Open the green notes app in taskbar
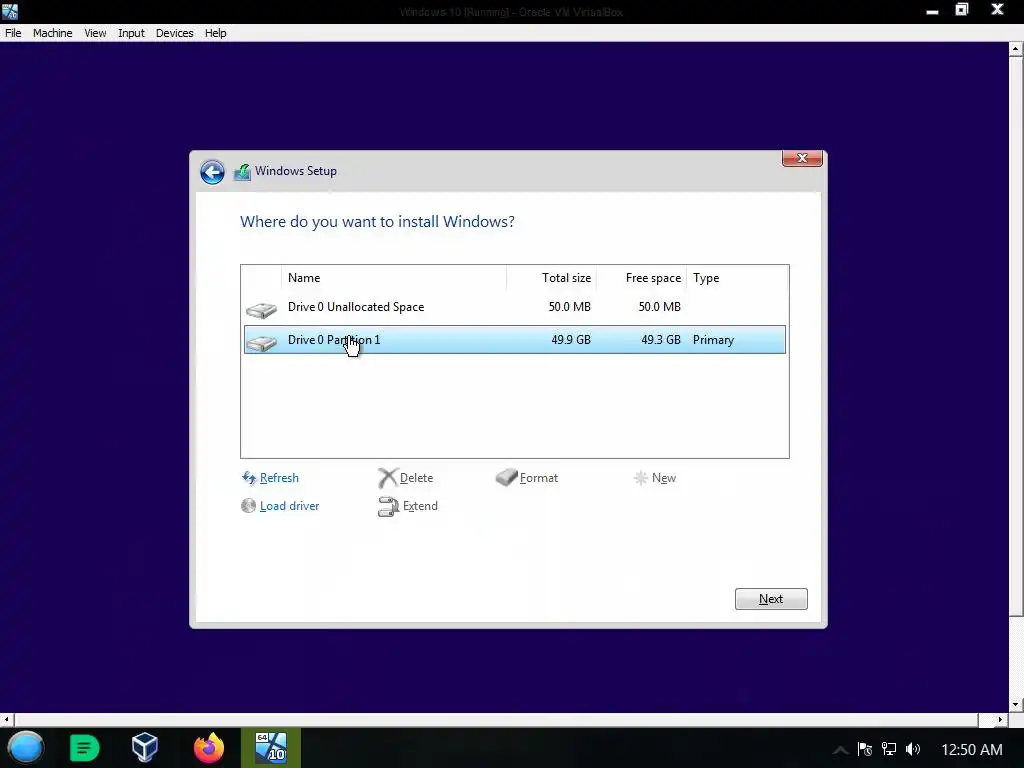This screenshot has width=1024, height=768. pos(85,748)
